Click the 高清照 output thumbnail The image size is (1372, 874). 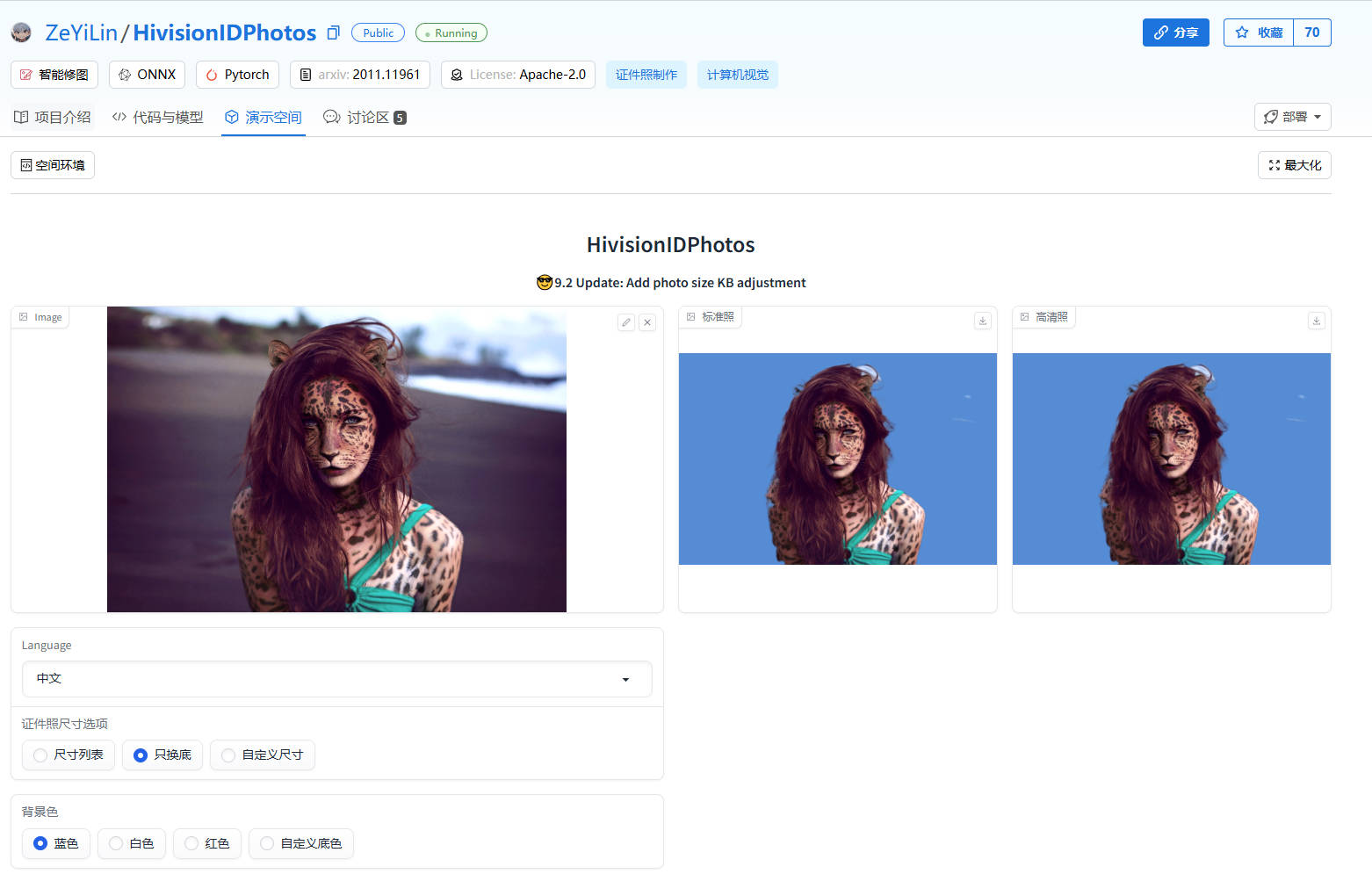coord(1172,459)
